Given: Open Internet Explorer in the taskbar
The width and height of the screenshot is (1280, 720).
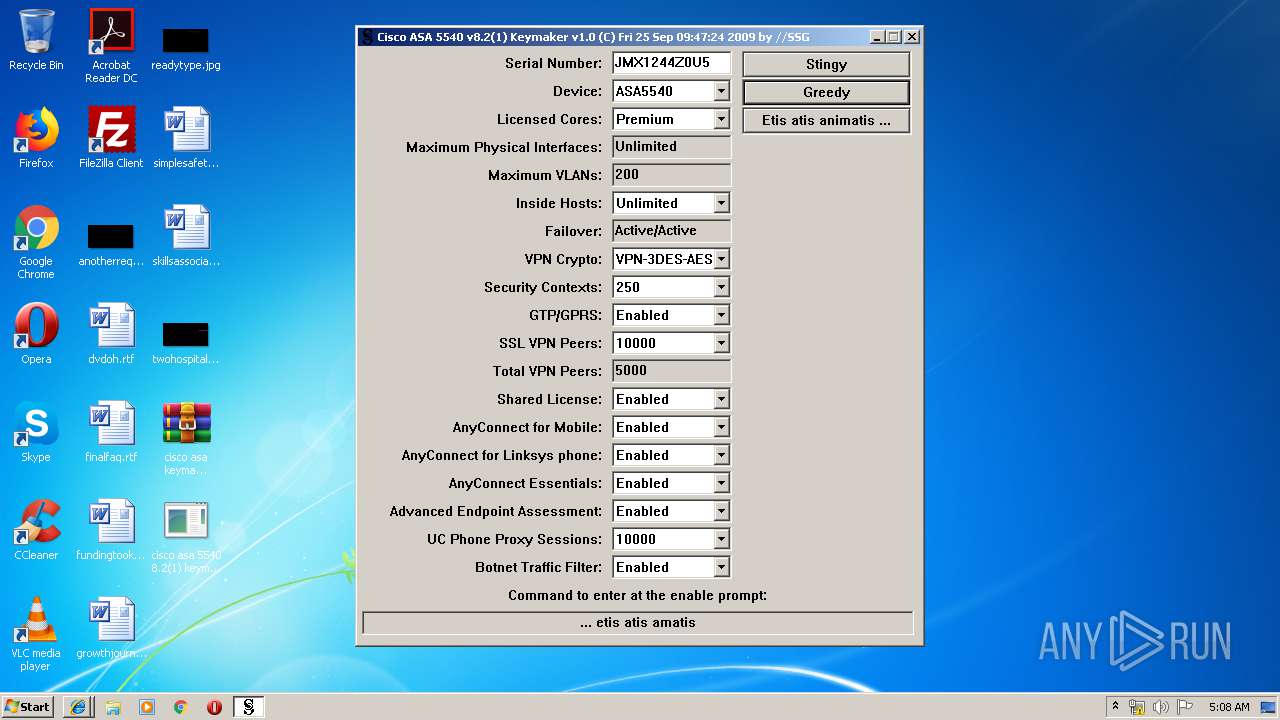Looking at the screenshot, I should (x=79, y=707).
